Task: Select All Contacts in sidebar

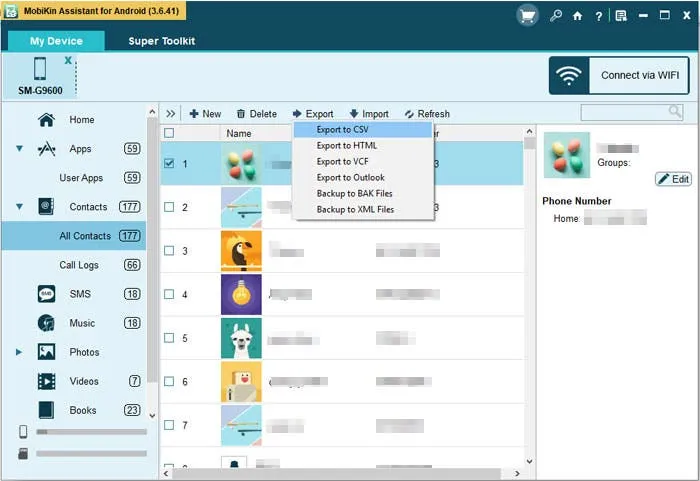Action: coord(74,236)
